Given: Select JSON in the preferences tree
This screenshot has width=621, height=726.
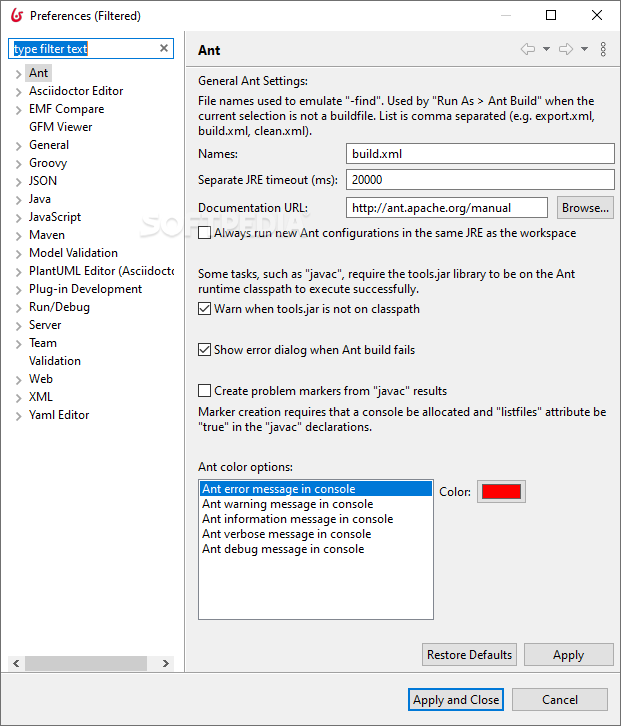Looking at the screenshot, I should (43, 181).
